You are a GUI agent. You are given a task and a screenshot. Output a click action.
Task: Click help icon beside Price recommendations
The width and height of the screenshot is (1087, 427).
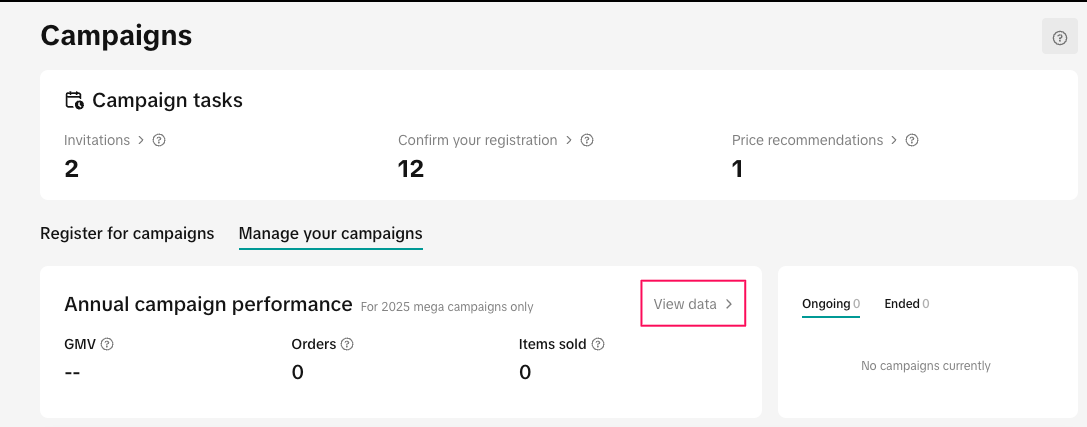click(x=912, y=140)
